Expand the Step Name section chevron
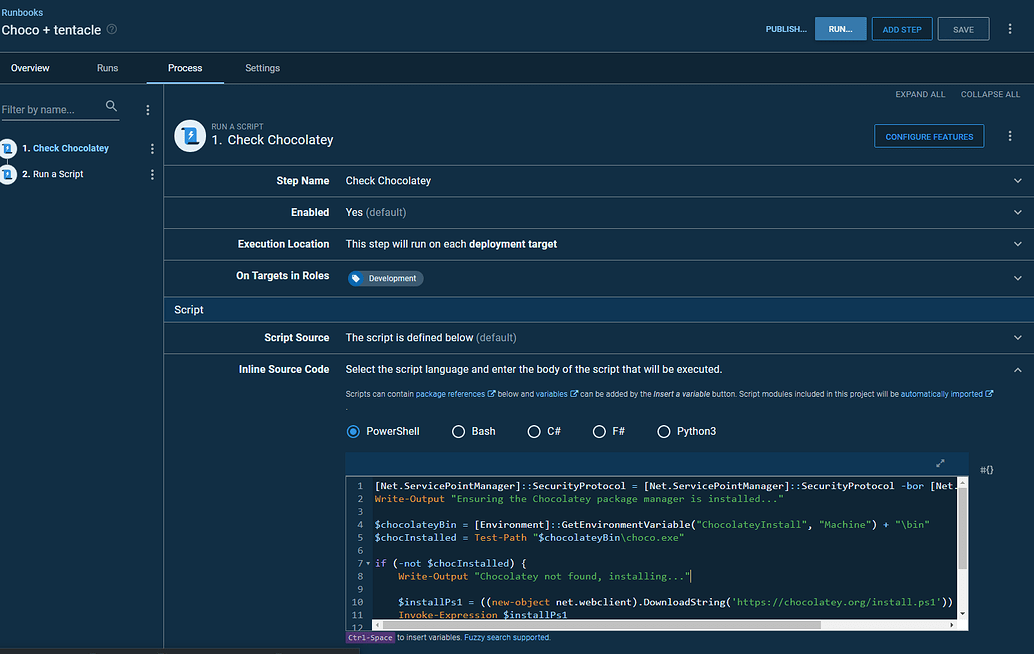1034x654 pixels. click(1017, 181)
